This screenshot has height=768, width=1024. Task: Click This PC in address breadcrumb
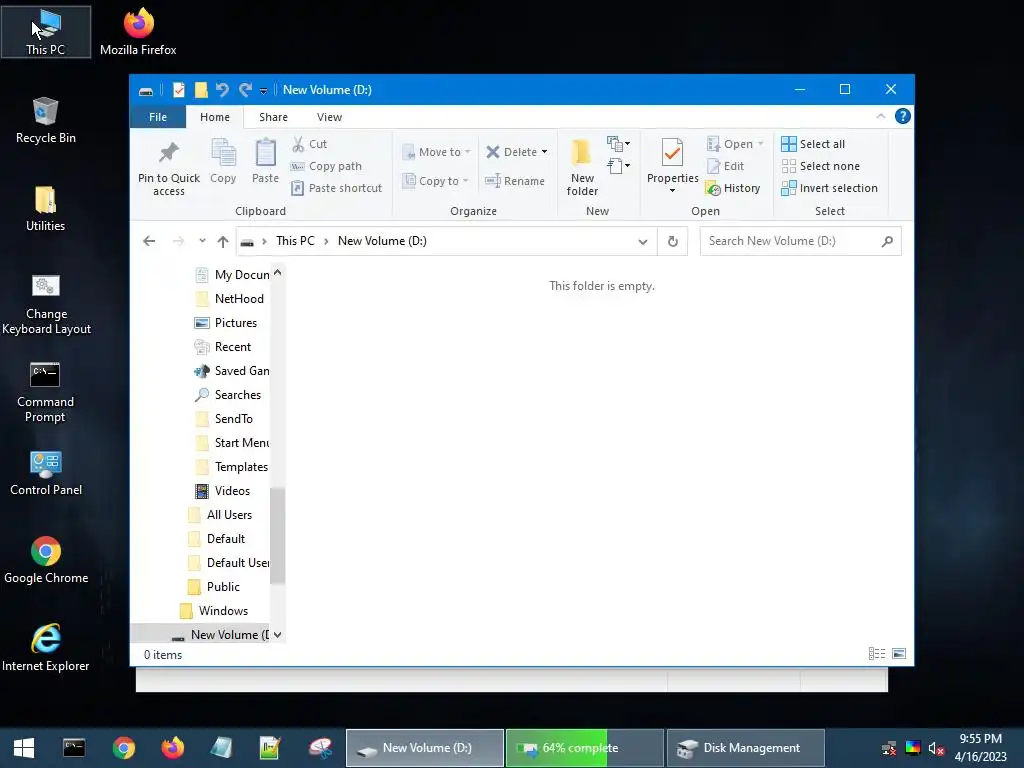(x=295, y=241)
